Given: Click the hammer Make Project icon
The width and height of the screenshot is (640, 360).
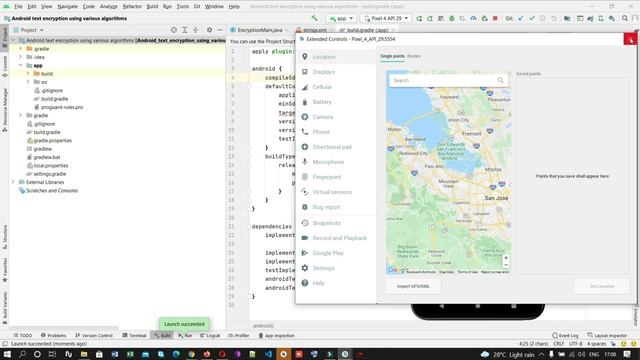Looking at the screenshot, I should click(314, 18).
